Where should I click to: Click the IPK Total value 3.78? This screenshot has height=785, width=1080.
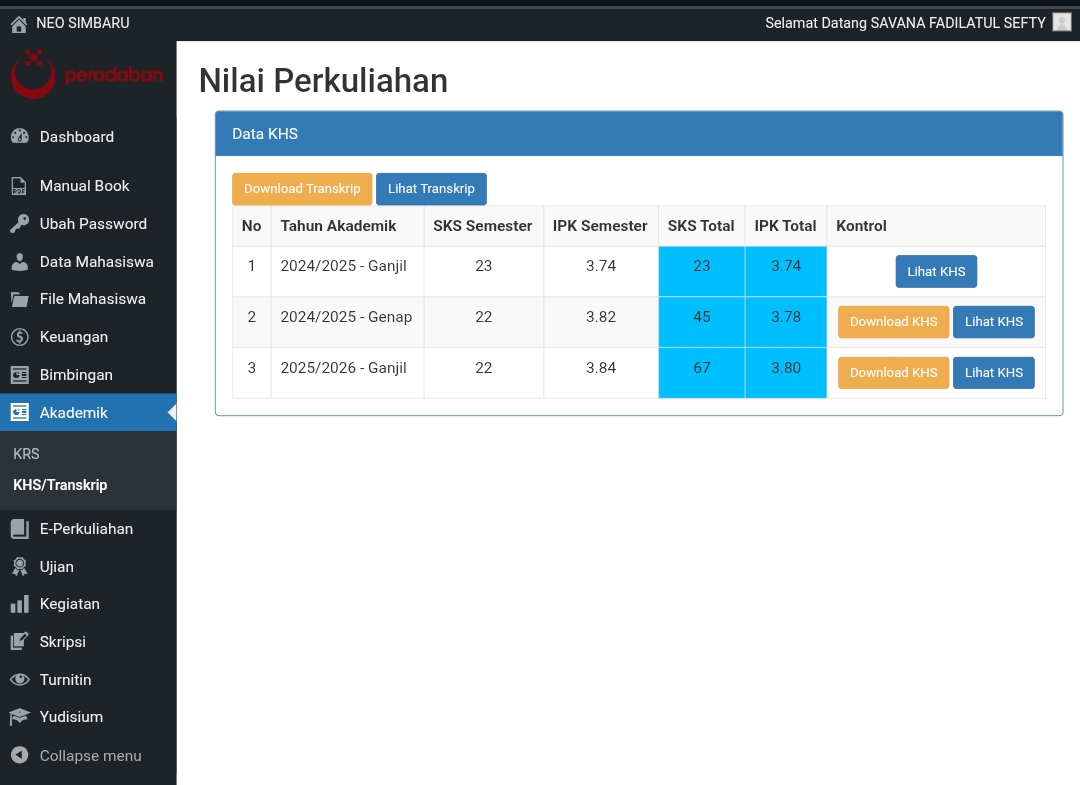coord(786,317)
